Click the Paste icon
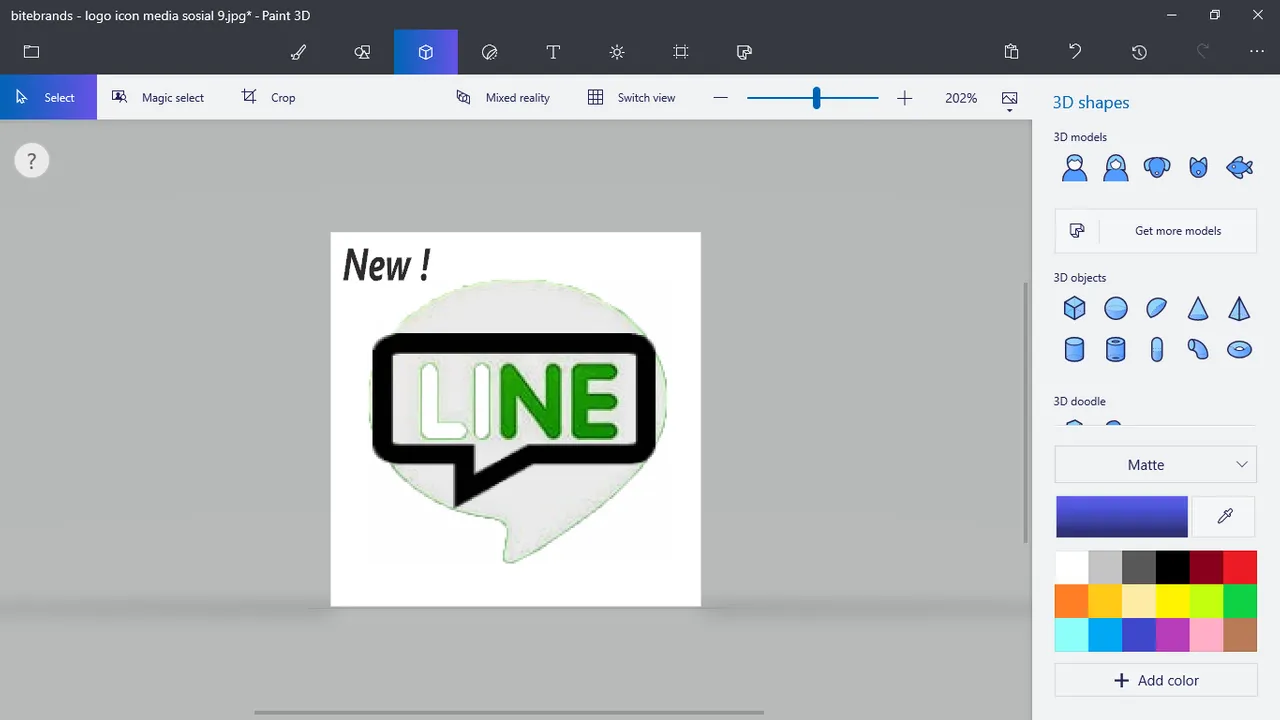 coord(1011,52)
